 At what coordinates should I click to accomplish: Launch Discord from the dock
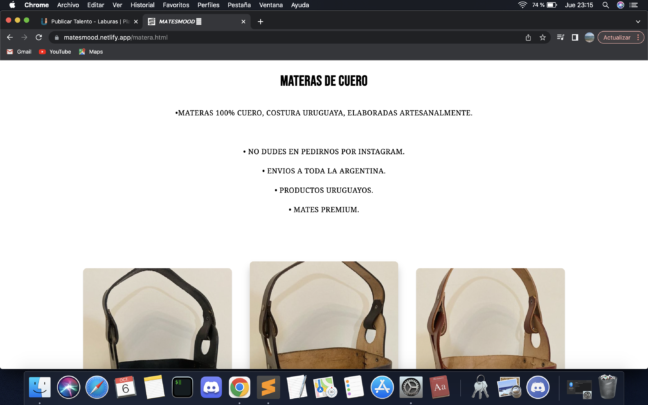point(211,386)
